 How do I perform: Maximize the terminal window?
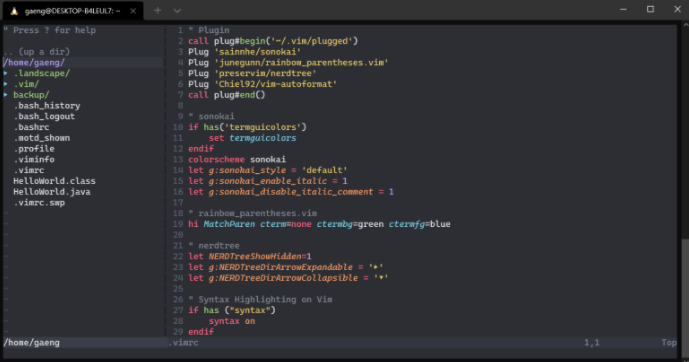pyautogui.click(x=650, y=9)
